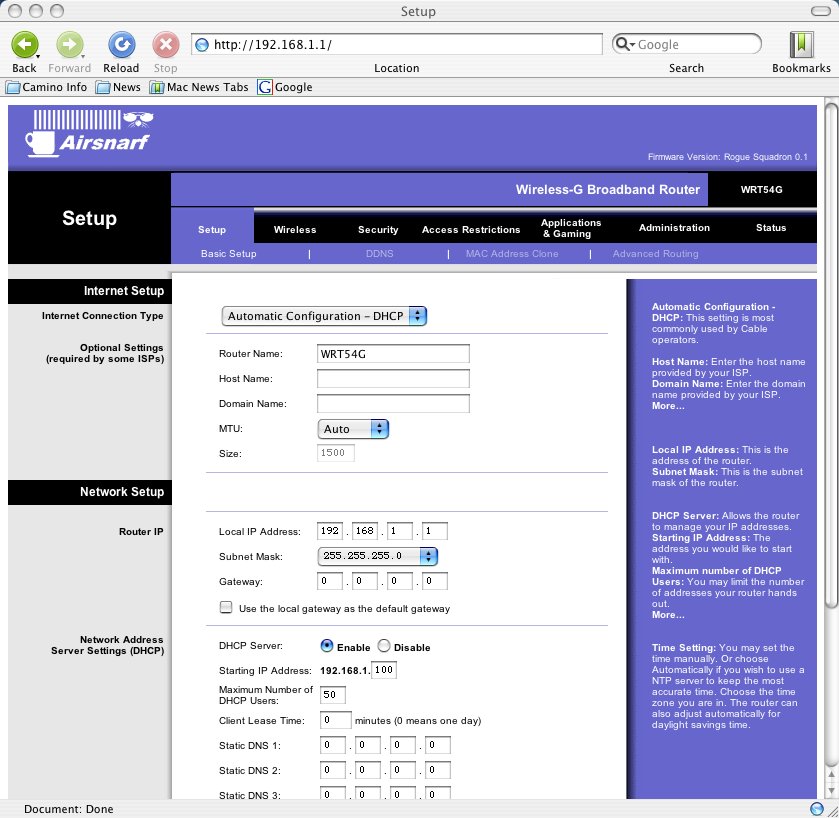Open the Mac News Tabs bookmark
Image resolution: width=839 pixels, height=818 pixels.
(198, 87)
